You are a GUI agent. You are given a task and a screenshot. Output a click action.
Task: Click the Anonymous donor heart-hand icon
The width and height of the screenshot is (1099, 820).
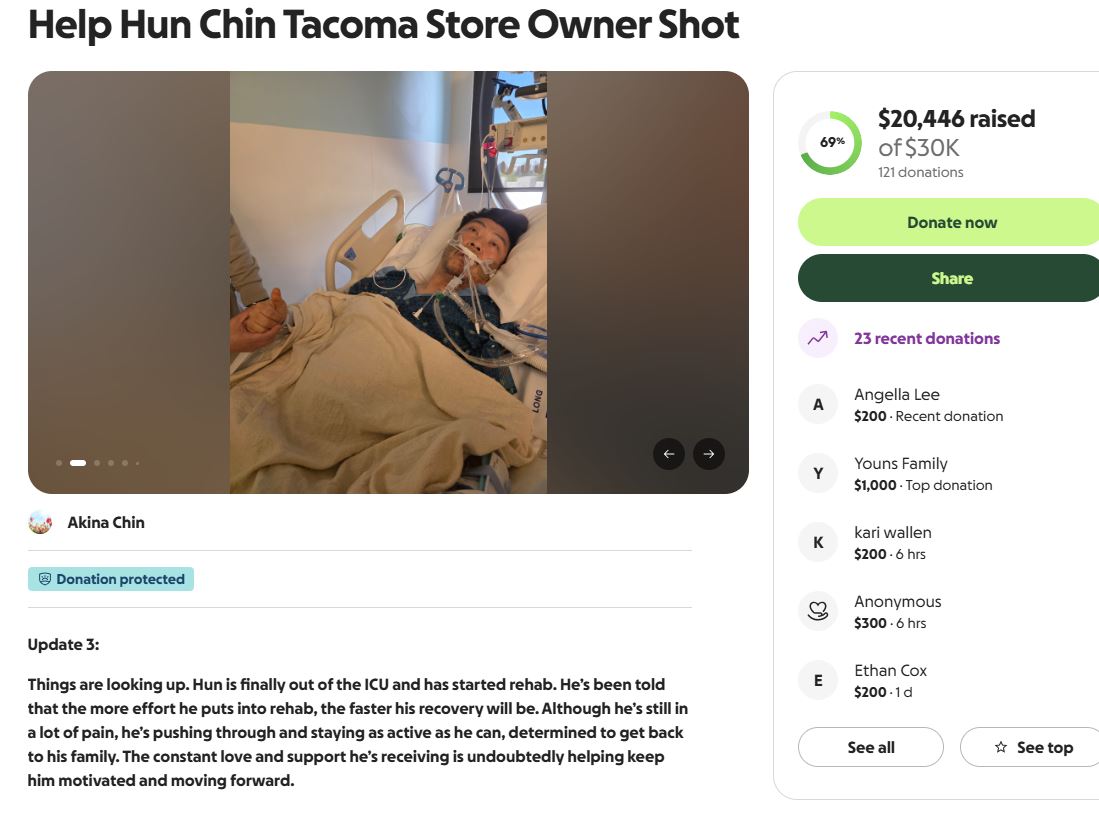818,611
